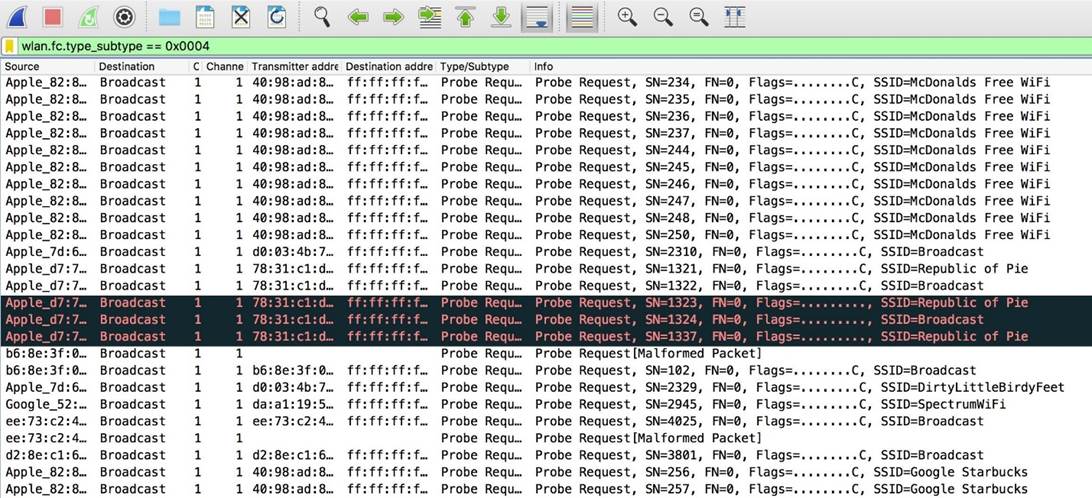Restart the current capture

click(88, 16)
